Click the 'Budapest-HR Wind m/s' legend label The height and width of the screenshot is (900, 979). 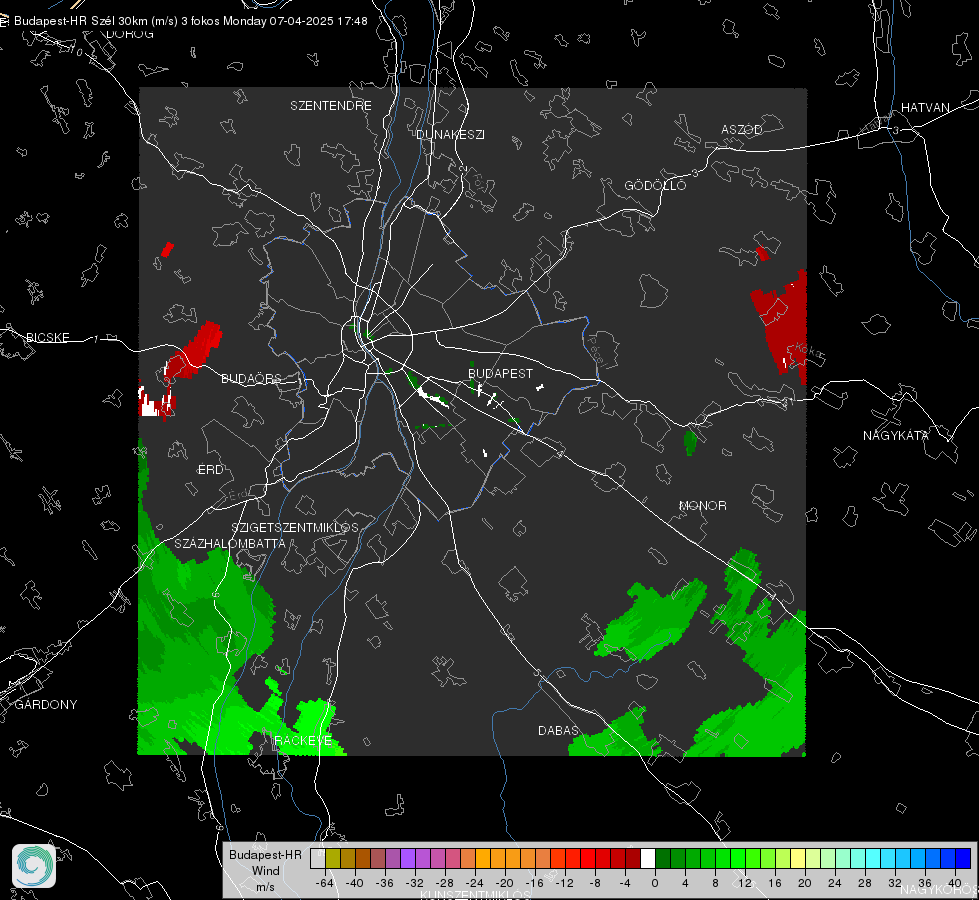point(265,871)
